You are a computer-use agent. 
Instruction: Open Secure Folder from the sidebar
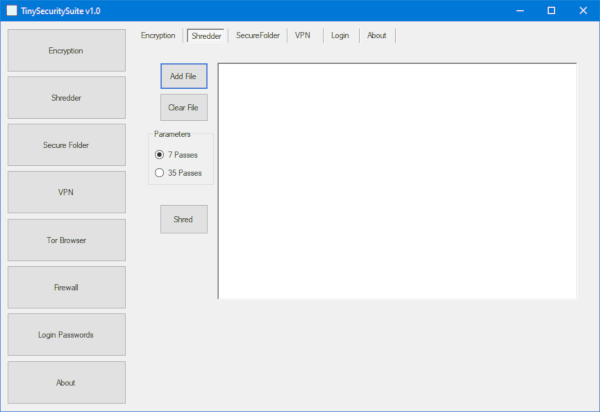point(67,145)
